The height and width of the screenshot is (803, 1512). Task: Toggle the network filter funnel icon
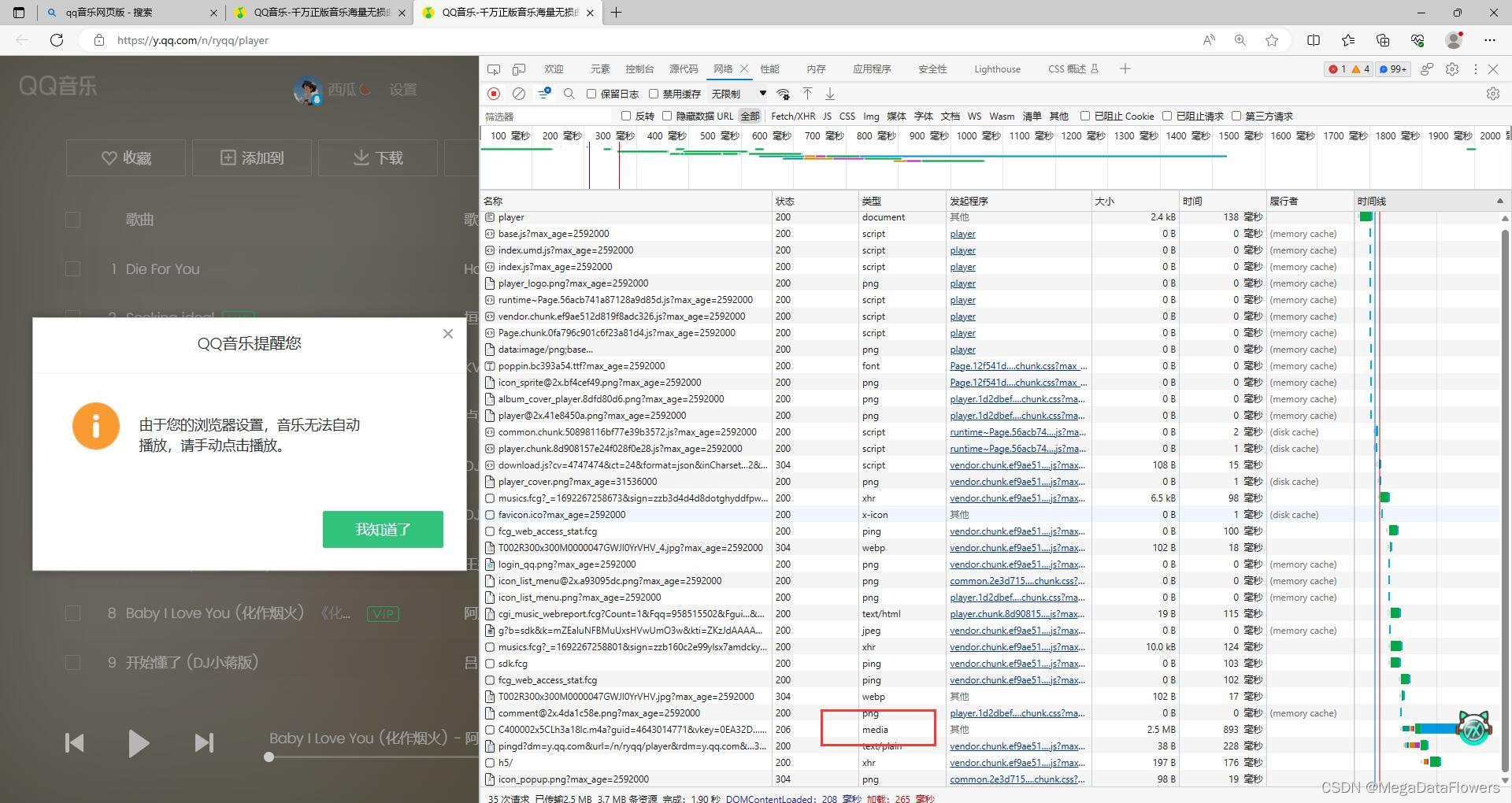(x=544, y=94)
